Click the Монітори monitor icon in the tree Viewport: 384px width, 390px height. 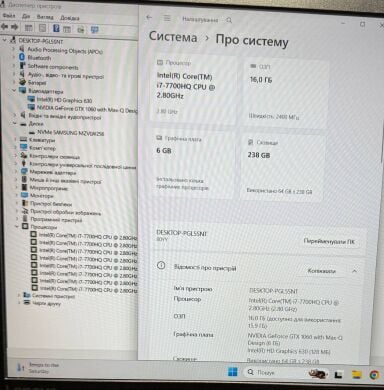(x=25, y=195)
